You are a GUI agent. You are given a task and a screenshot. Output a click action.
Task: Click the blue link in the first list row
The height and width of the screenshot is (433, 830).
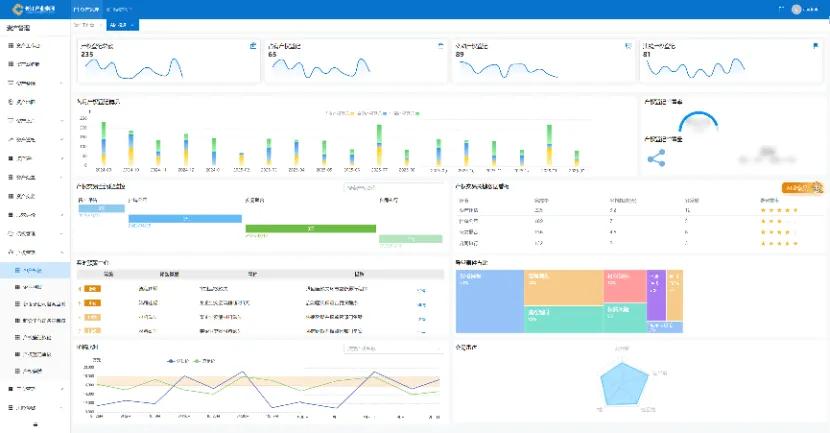[421, 289]
